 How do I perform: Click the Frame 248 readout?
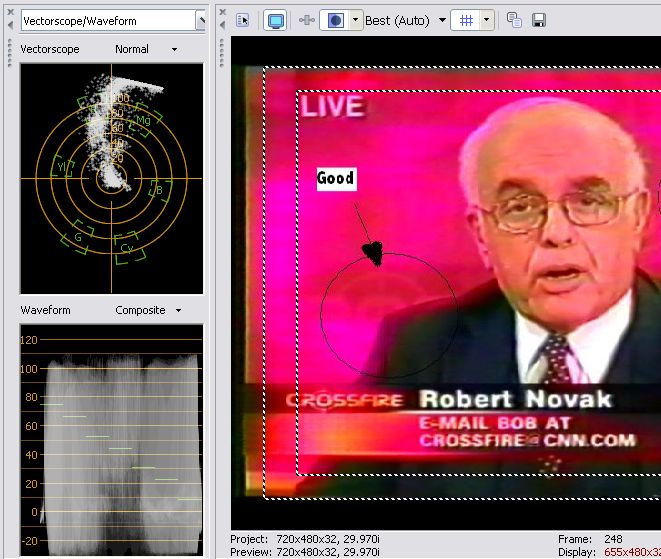pos(590,539)
